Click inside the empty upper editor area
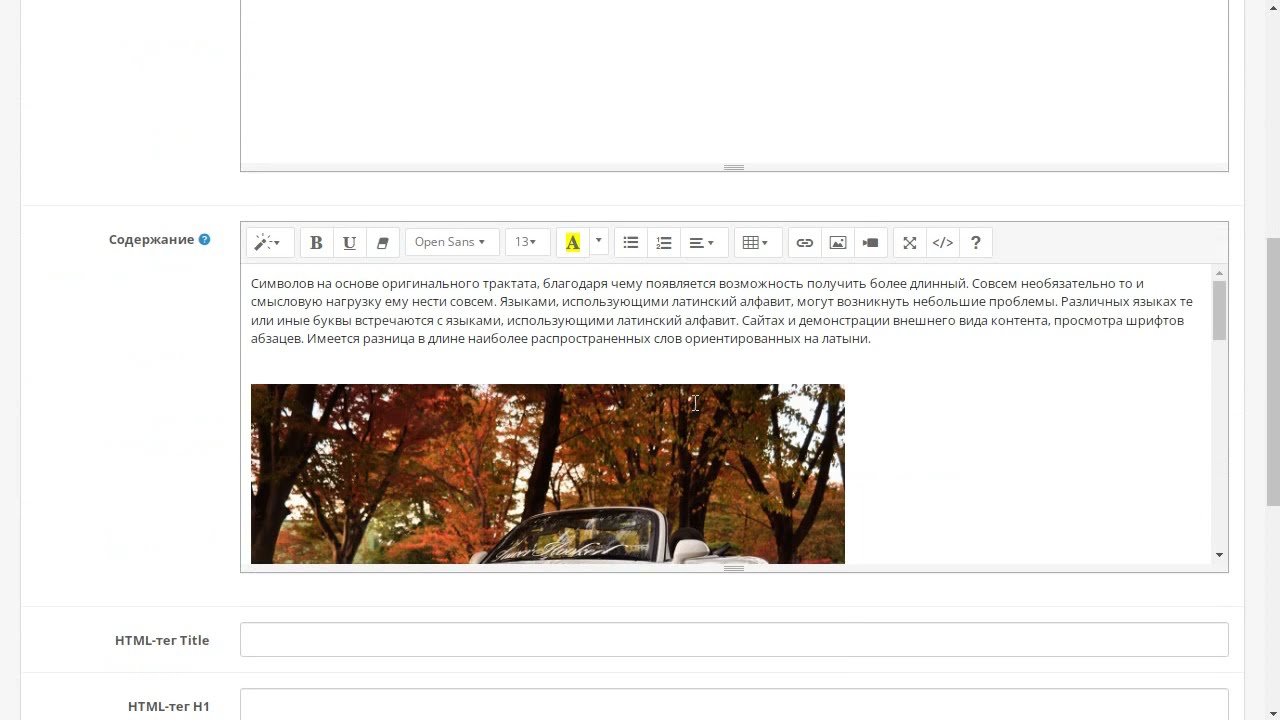Screen dimensions: 1280x720 734,80
